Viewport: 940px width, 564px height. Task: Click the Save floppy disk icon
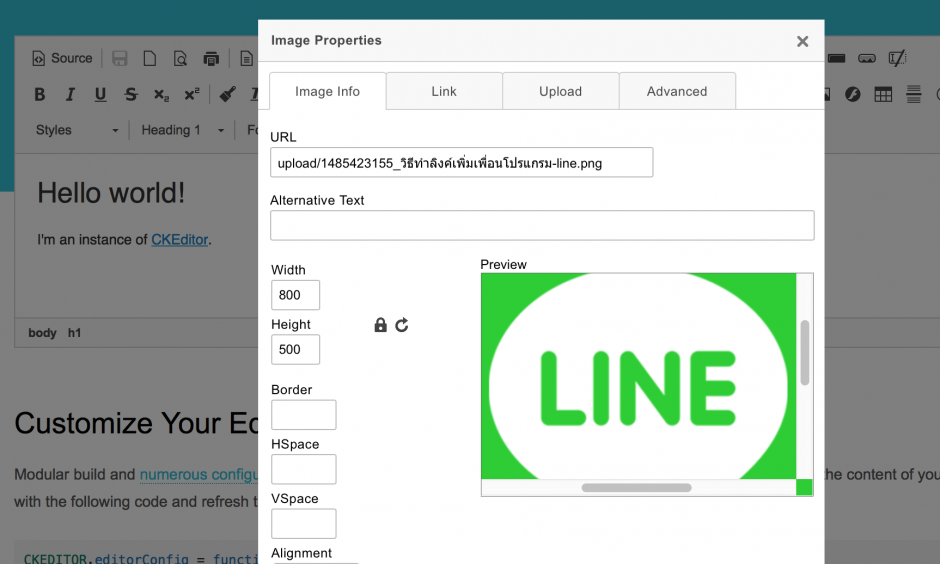(x=119, y=58)
